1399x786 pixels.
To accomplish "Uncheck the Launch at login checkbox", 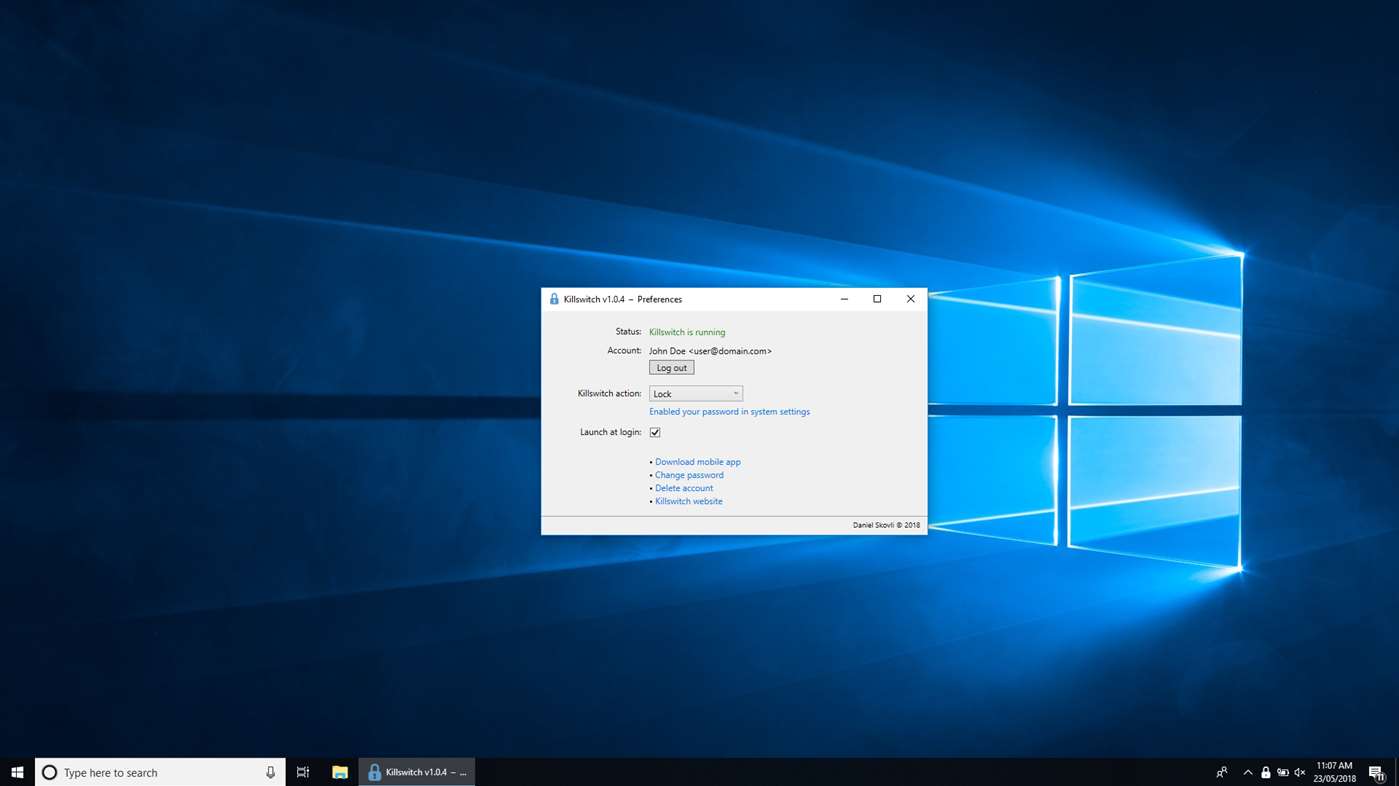I will (x=655, y=433).
